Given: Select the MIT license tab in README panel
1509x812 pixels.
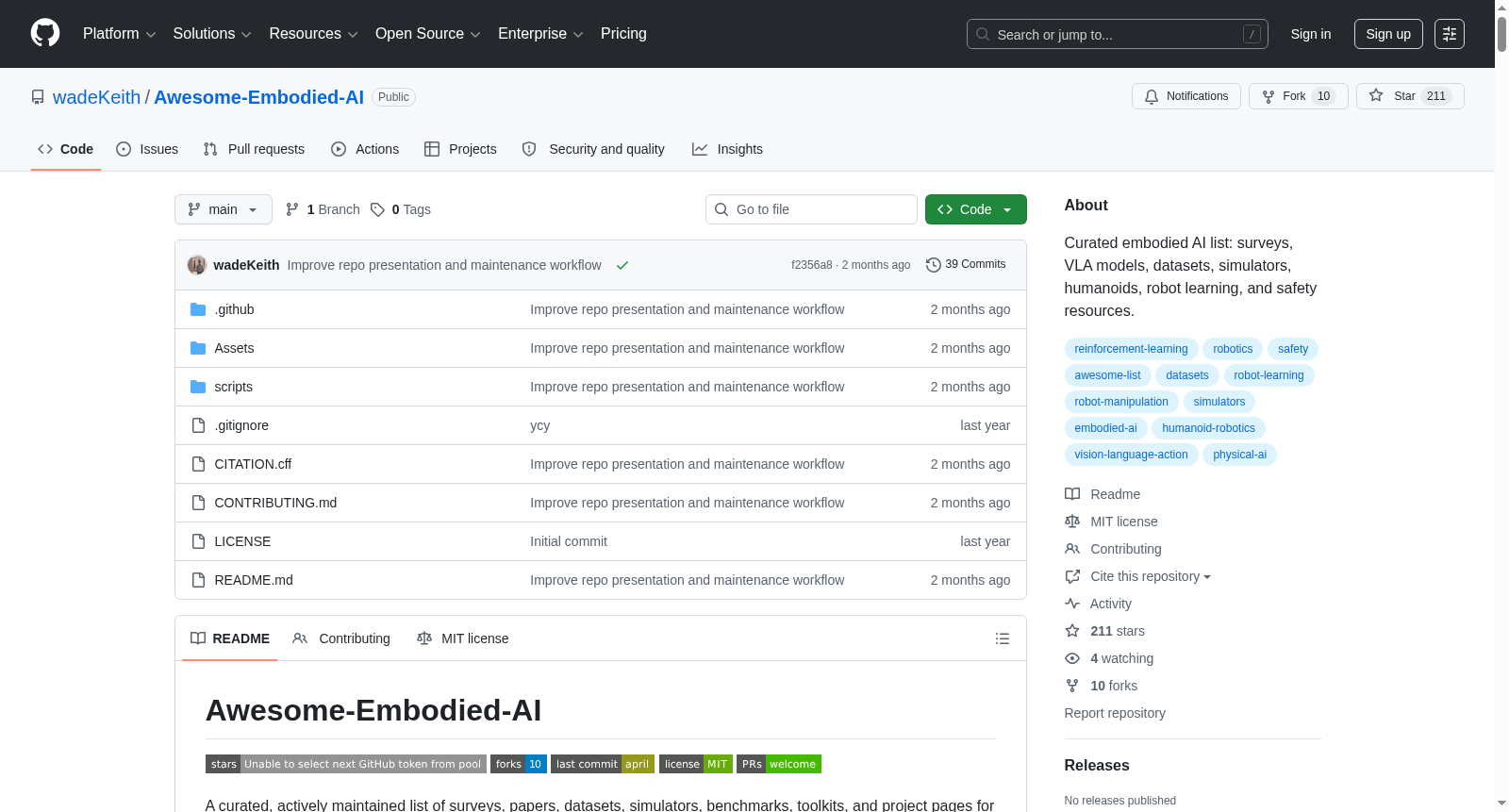Looking at the screenshot, I should tap(462, 638).
